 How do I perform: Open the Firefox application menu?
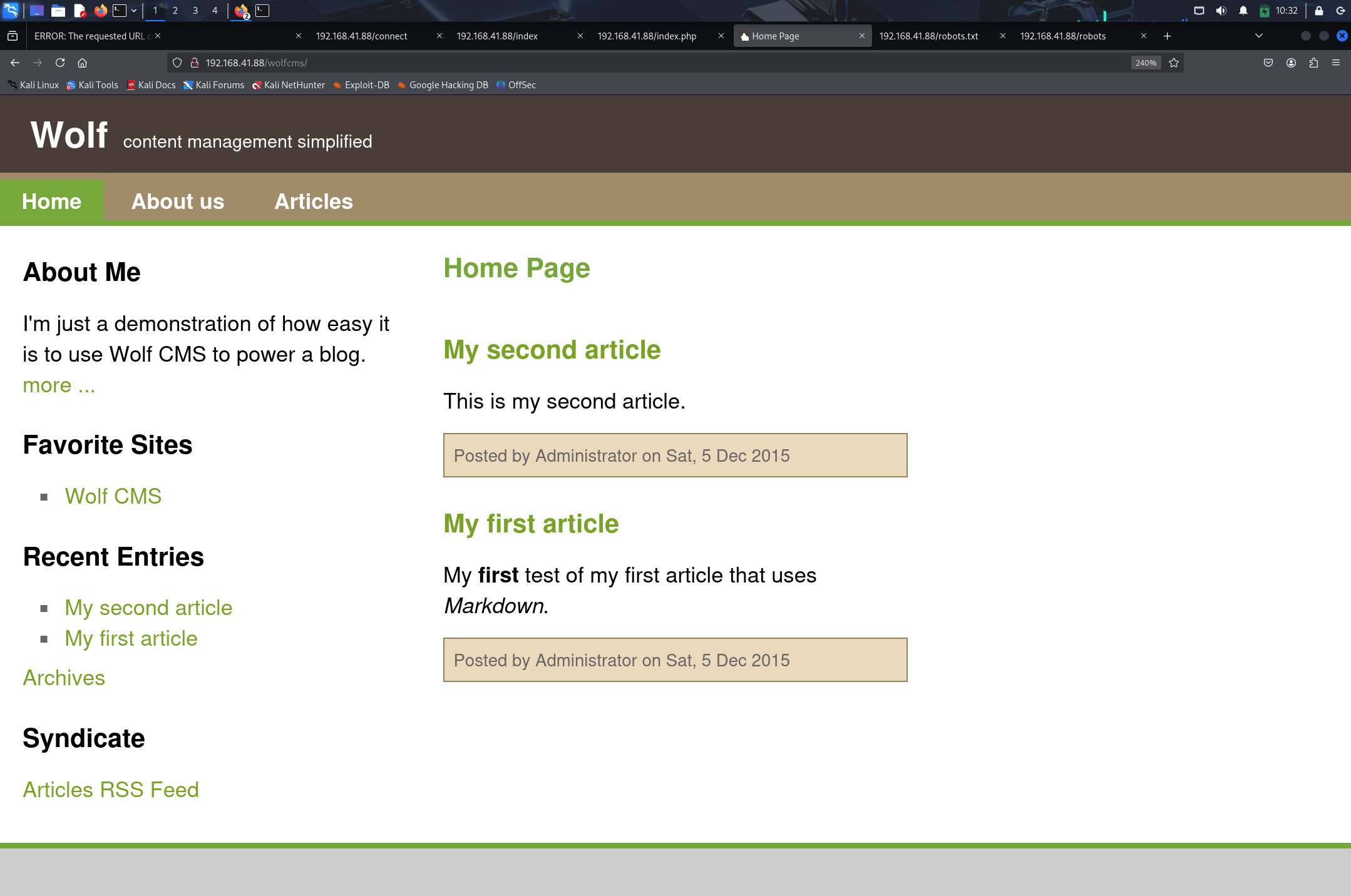(x=1336, y=63)
